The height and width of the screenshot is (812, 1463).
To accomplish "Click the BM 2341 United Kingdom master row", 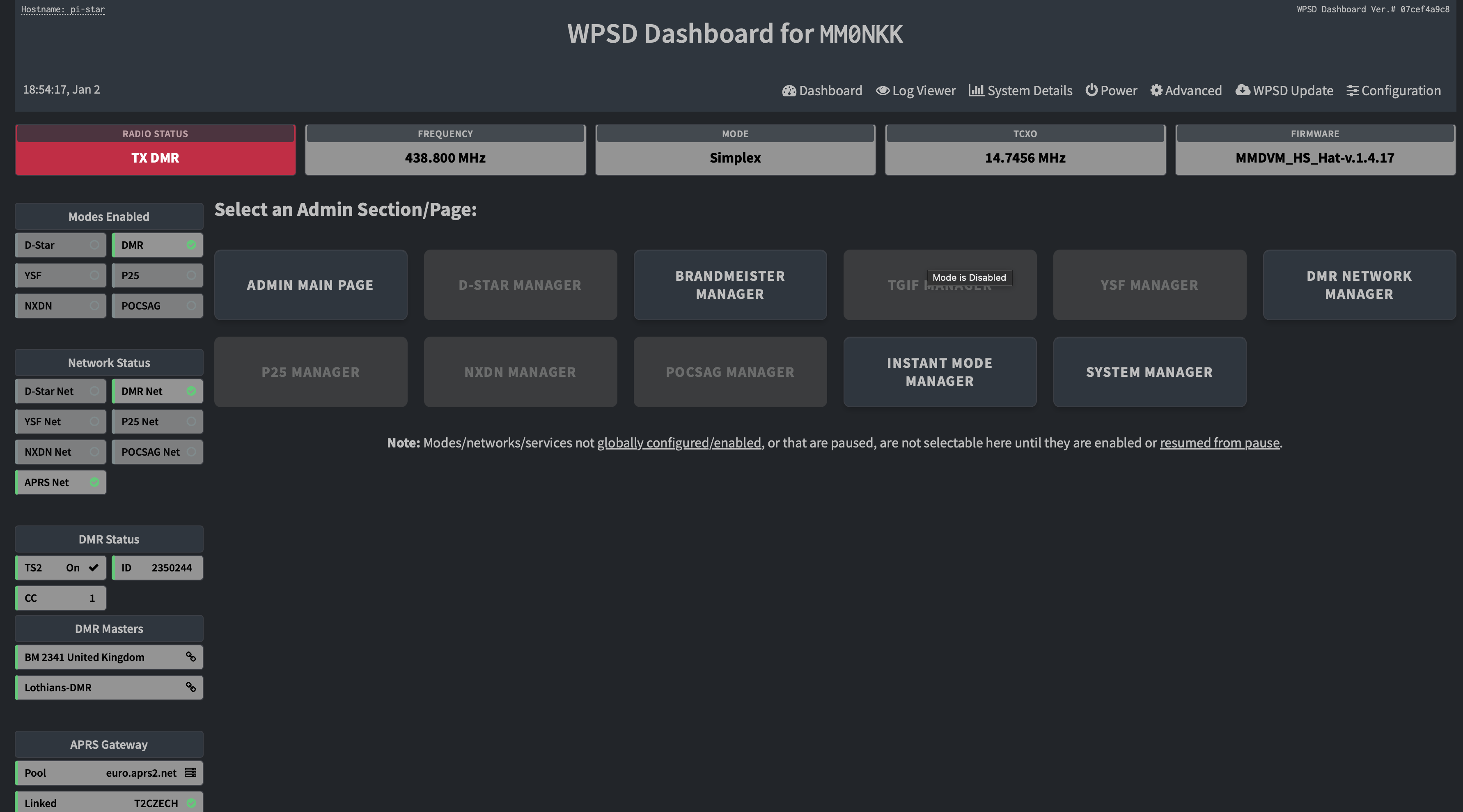I will point(109,657).
